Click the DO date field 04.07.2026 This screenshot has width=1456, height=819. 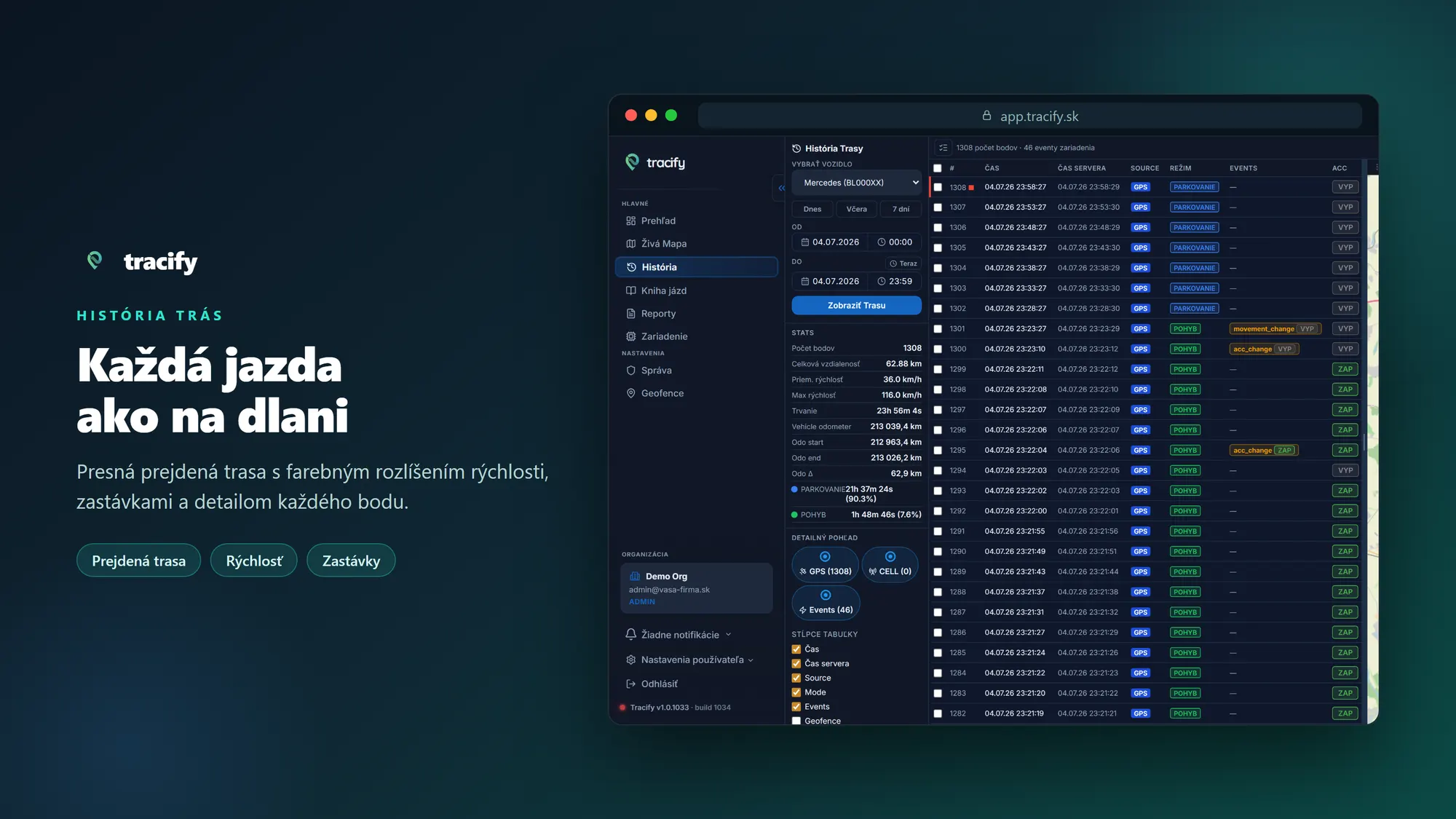pos(830,282)
